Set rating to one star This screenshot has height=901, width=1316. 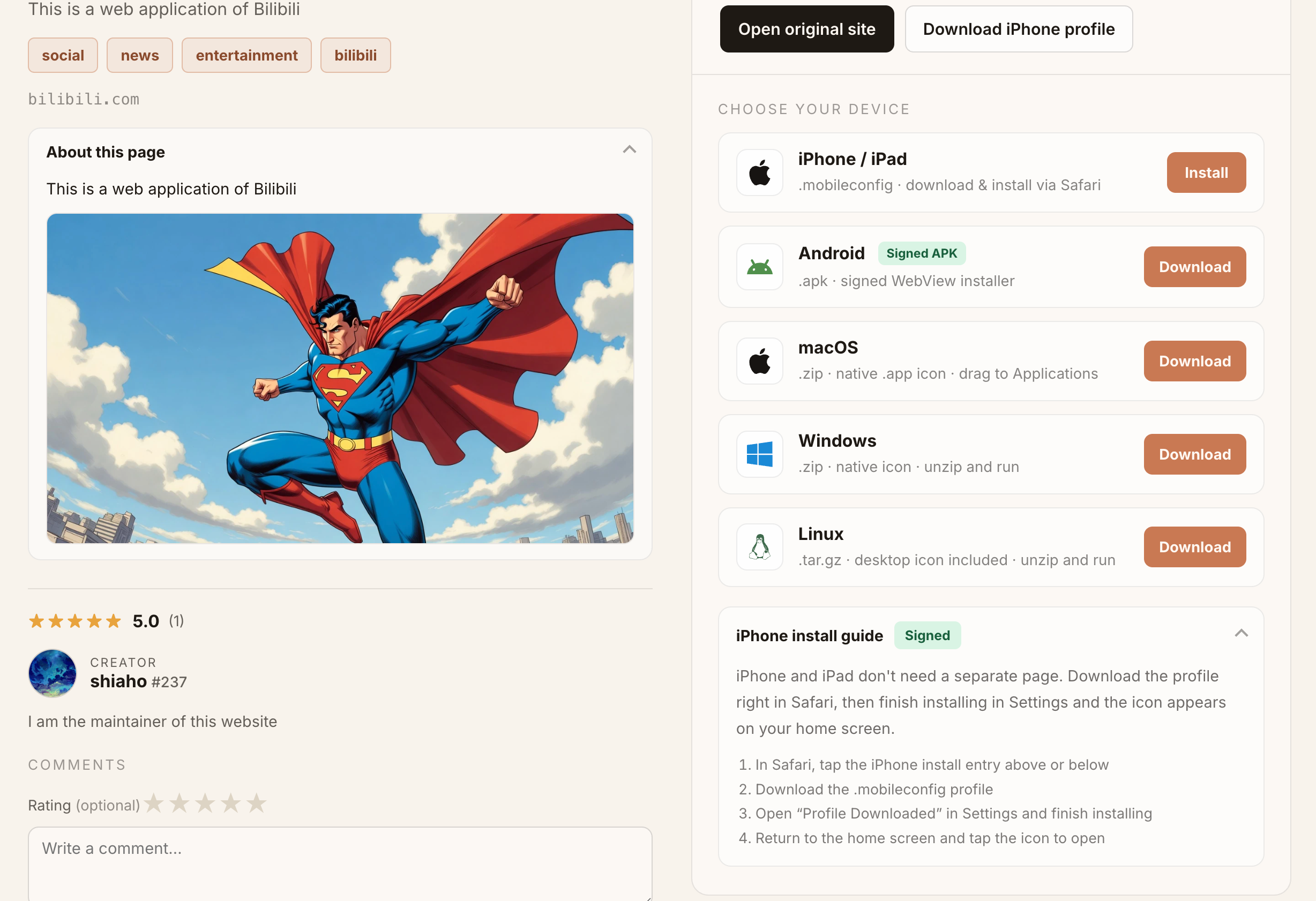(154, 802)
